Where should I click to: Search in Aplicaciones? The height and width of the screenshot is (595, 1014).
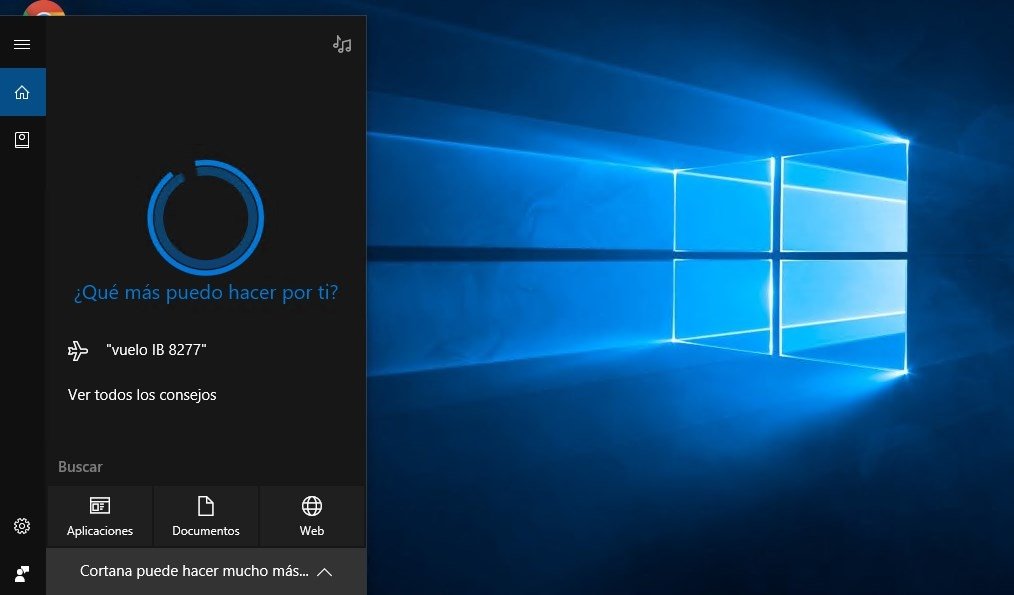coord(100,517)
